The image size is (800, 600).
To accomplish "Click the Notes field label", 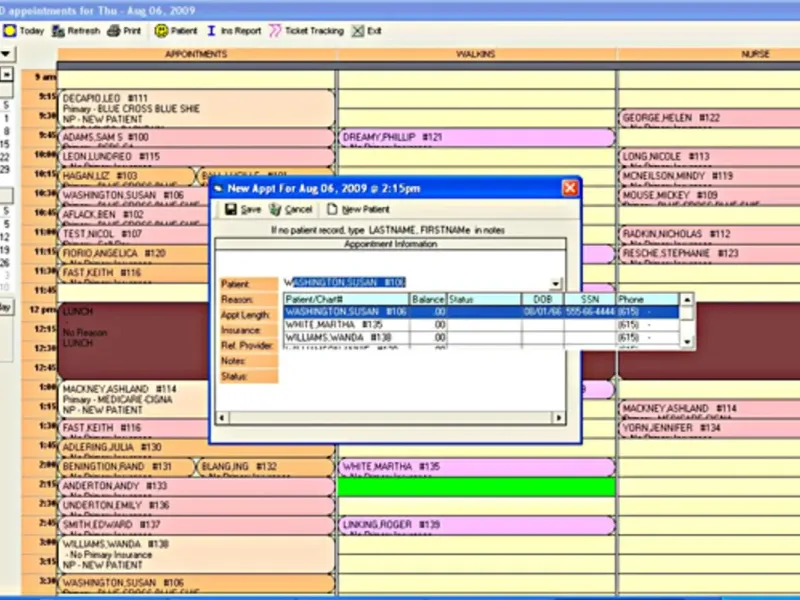I will 248,361.
